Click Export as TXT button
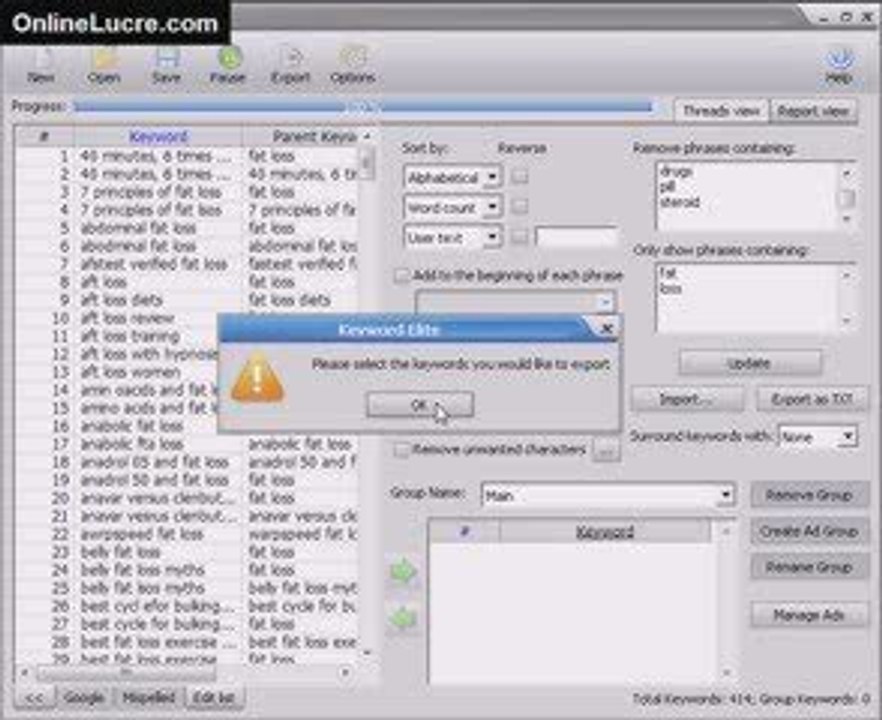This screenshot has width=882, height=720. (811, 399)
